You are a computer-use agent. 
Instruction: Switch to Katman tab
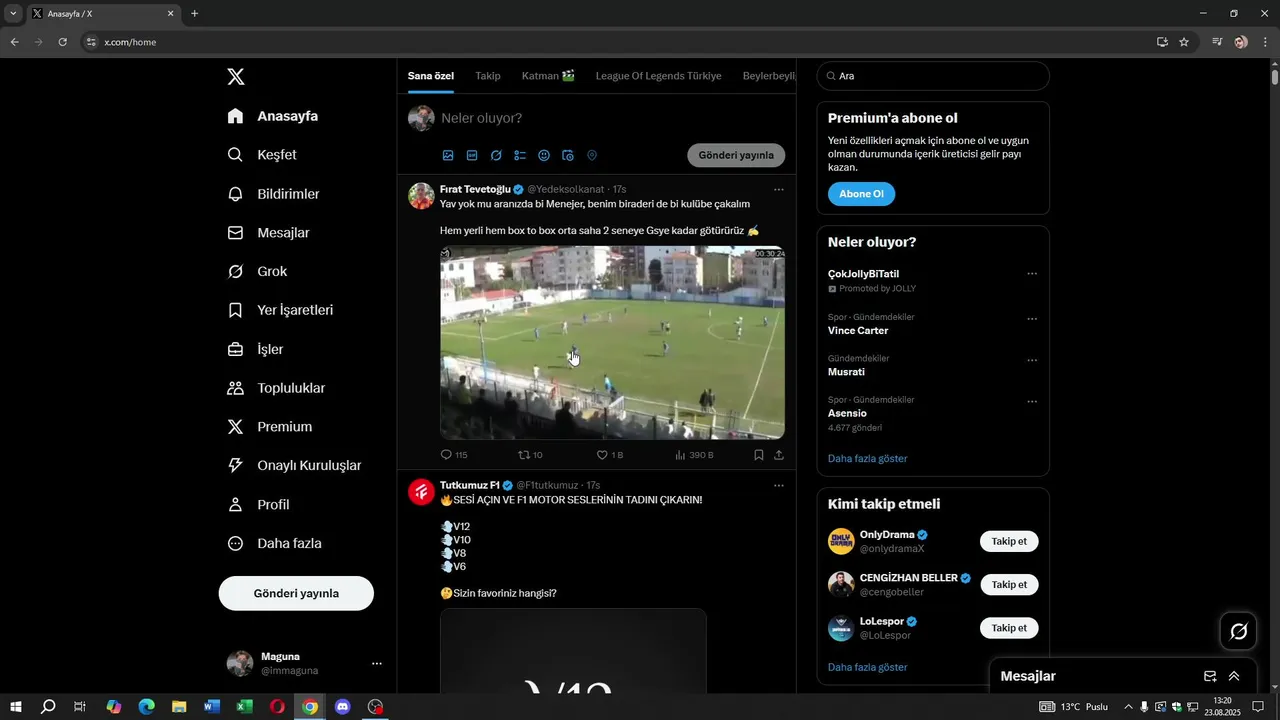[548, 76]
